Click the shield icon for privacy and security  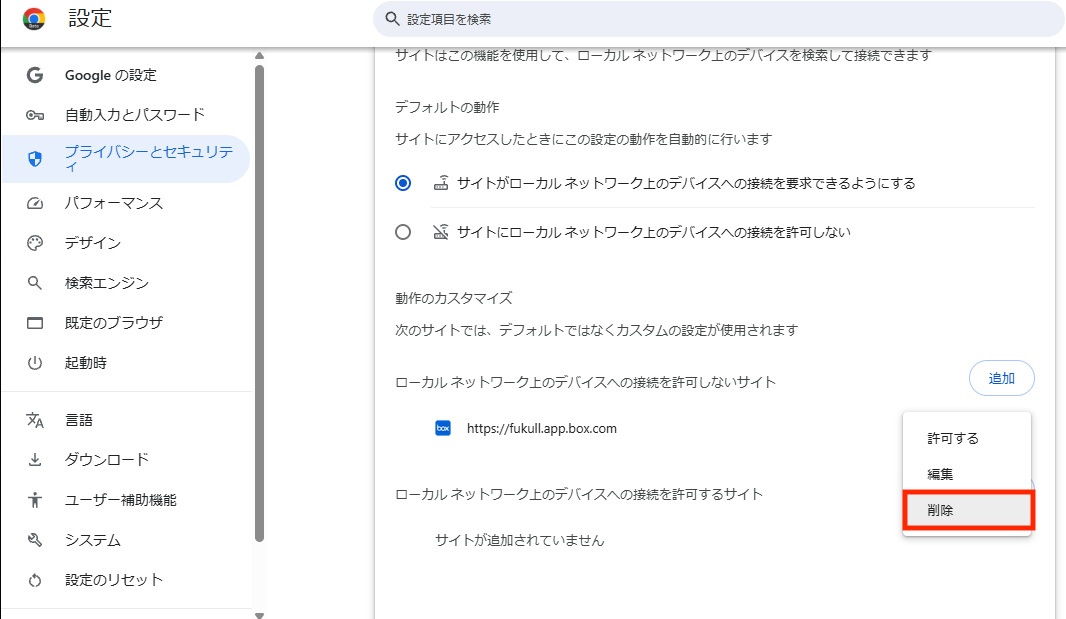[x=35, y=159]
